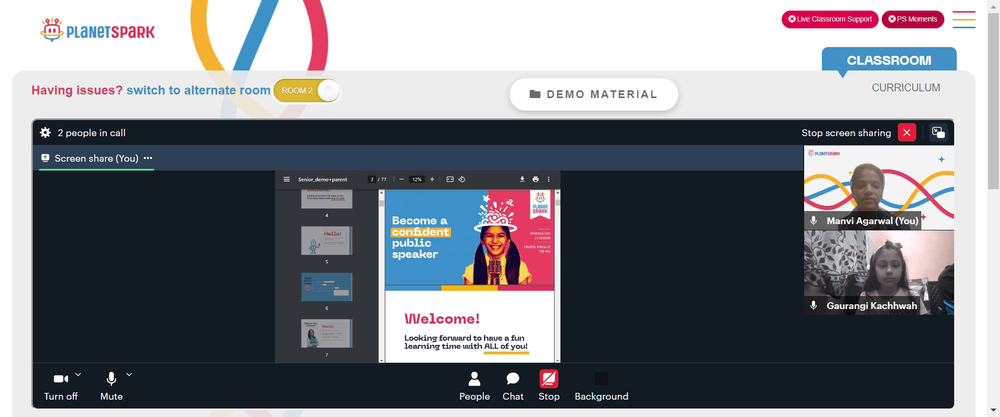This screenshot has height=417, width=1000.
Task: Click the Senior_demo+parent file title
Action: point(323,180)
